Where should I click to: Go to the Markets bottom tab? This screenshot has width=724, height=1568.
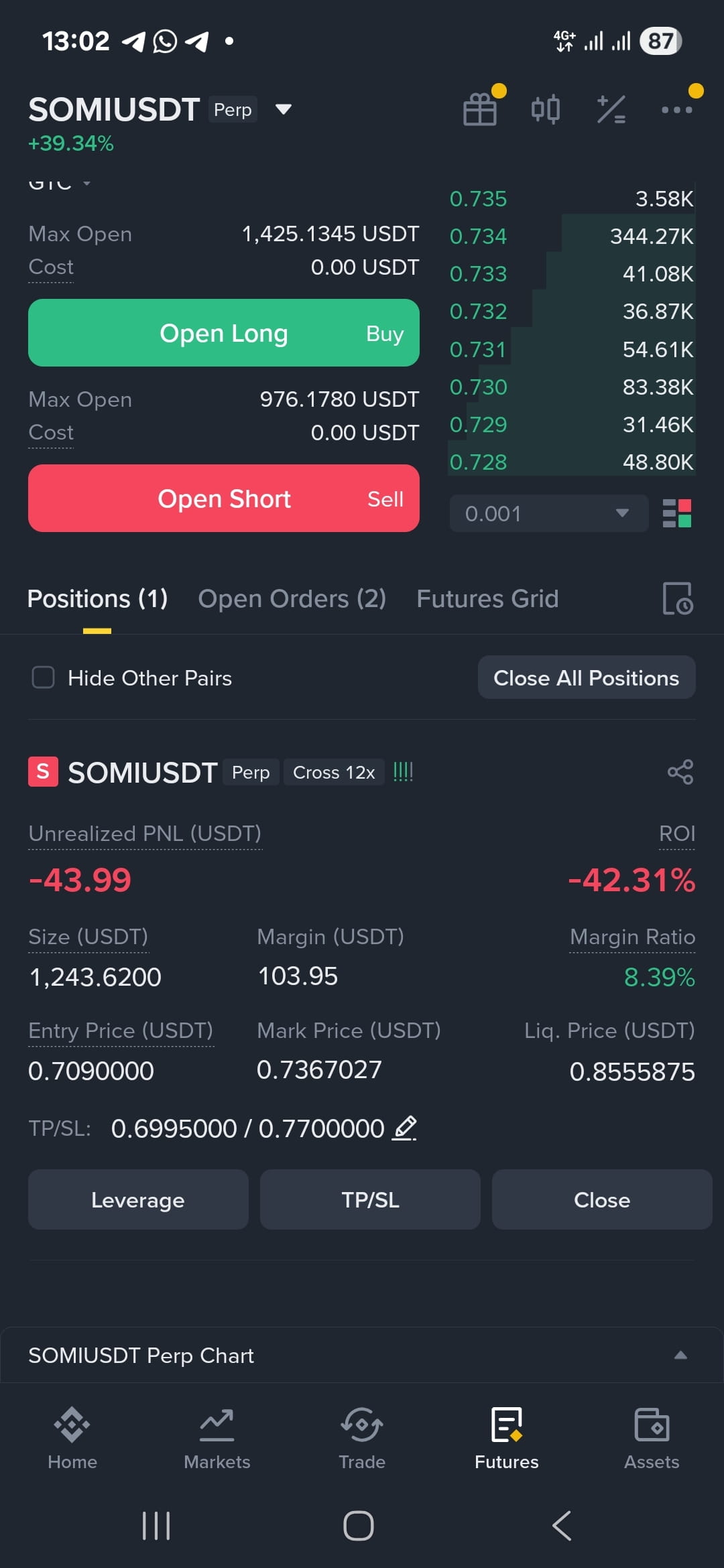pyautogui.click(x=217, y=1439)
